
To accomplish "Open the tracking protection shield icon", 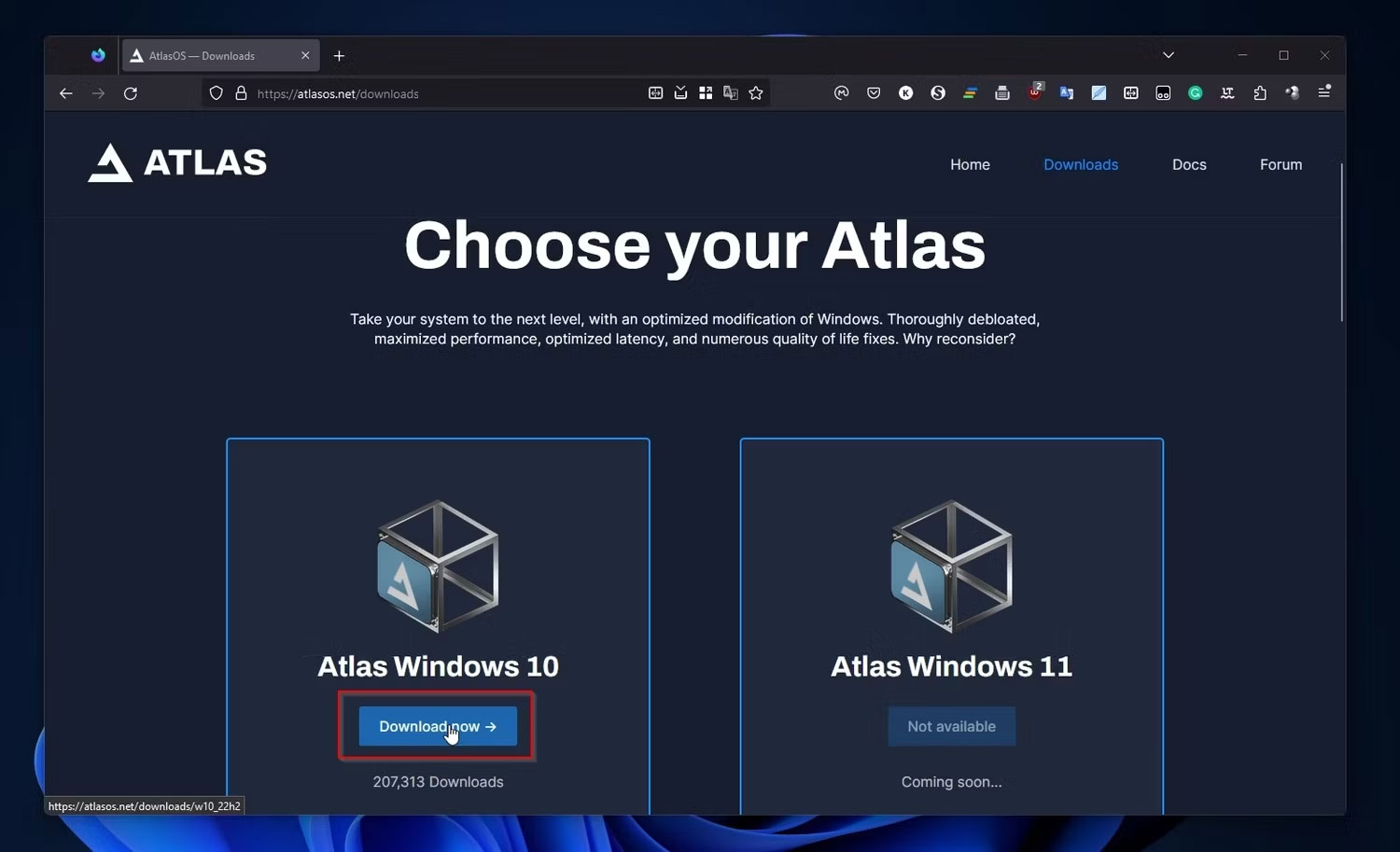I will [x=216, y=93].
